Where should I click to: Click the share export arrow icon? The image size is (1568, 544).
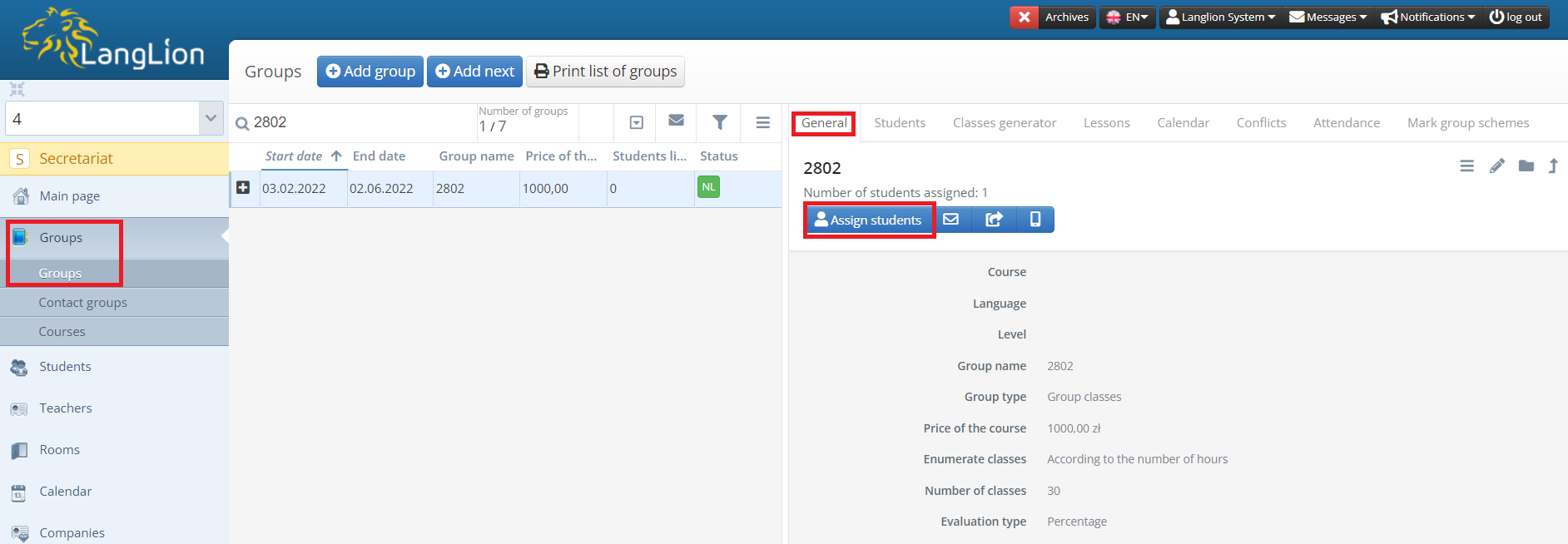994,220
